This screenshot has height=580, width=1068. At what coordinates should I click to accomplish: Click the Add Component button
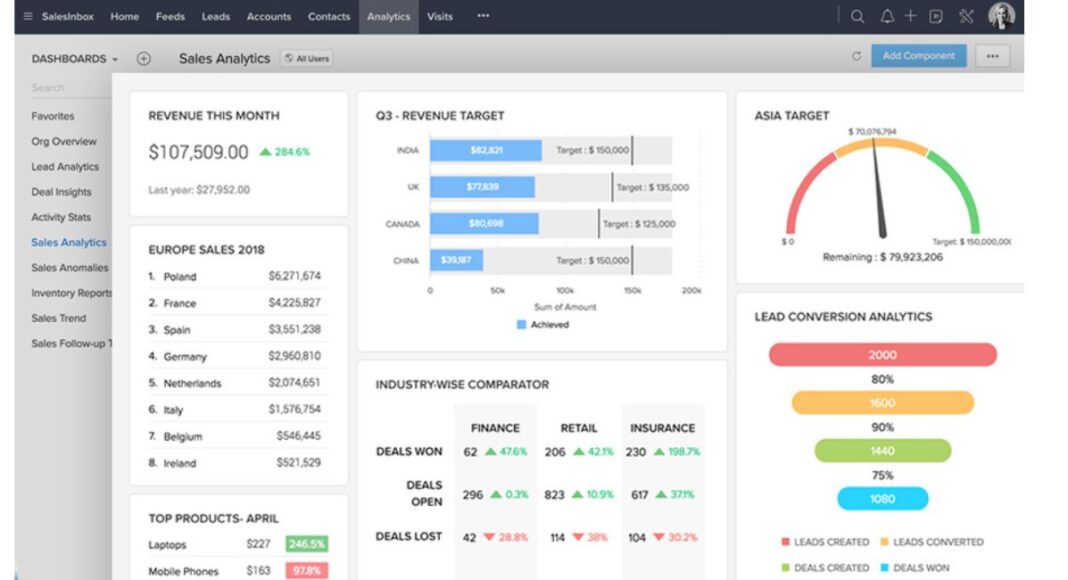click(919, 56)
